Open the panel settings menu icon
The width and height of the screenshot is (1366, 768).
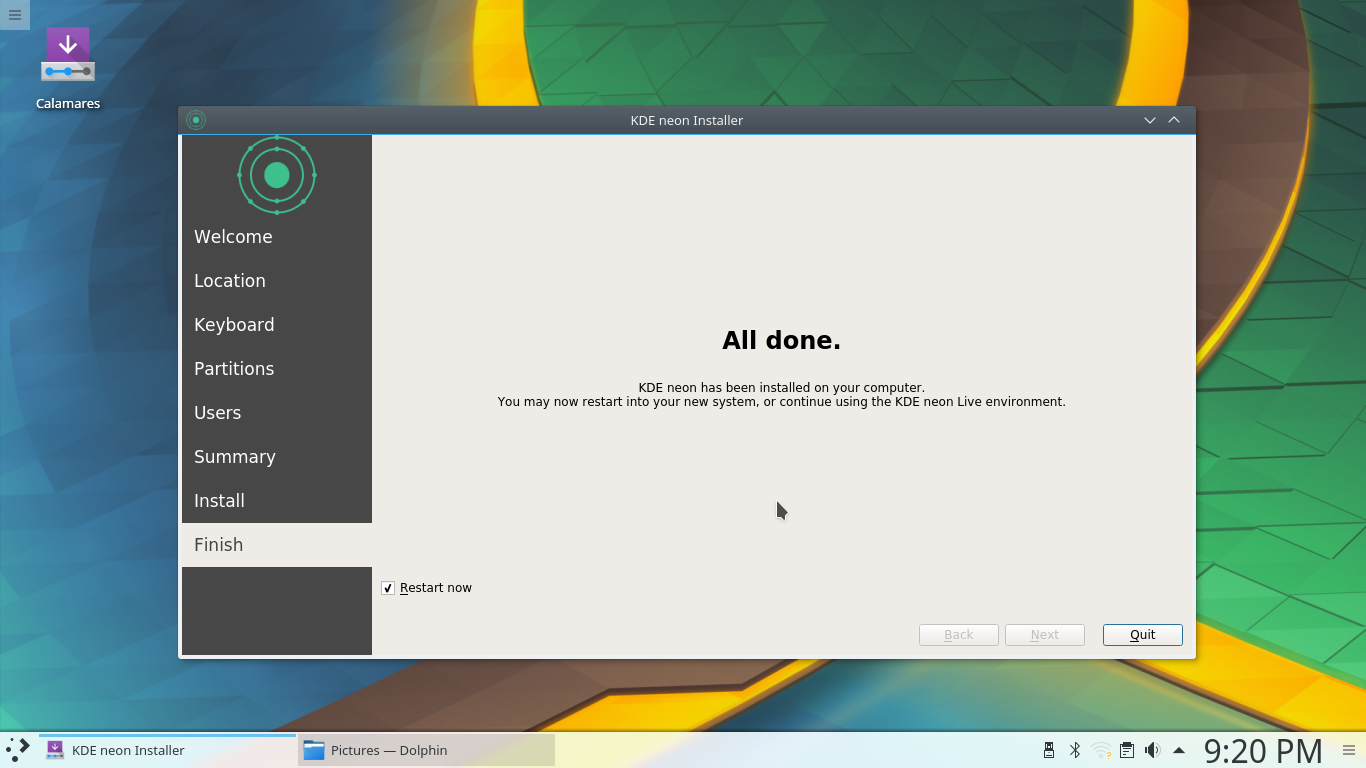click(x=1349, y=750)
